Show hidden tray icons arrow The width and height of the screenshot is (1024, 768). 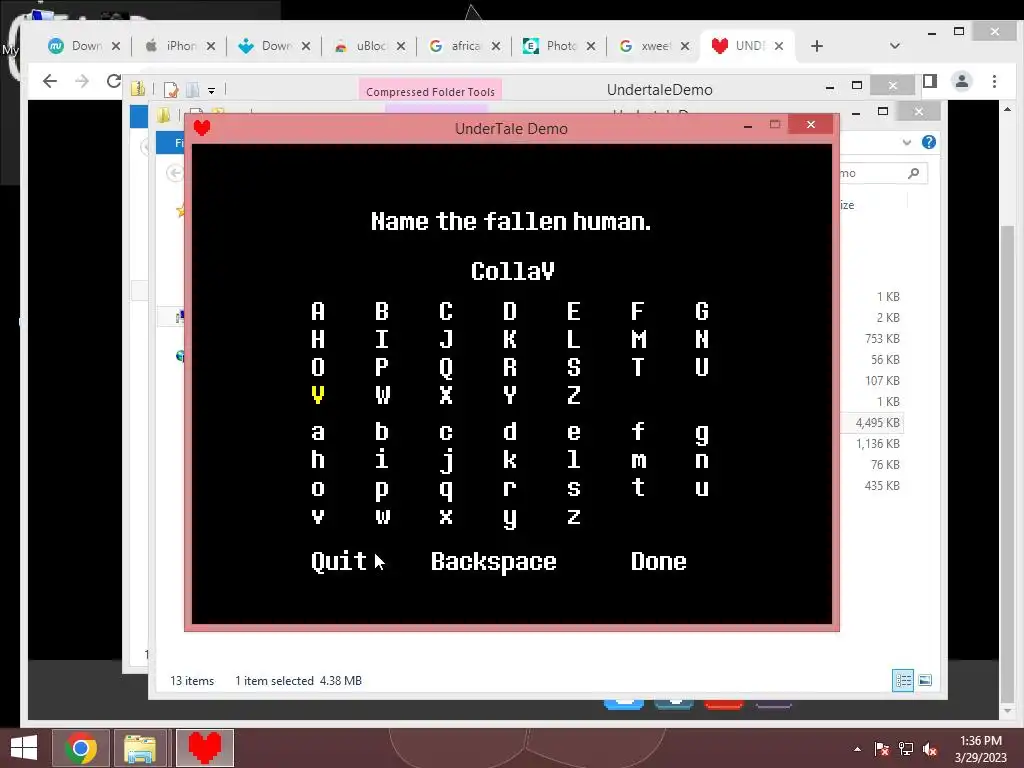tap(857, 749)
